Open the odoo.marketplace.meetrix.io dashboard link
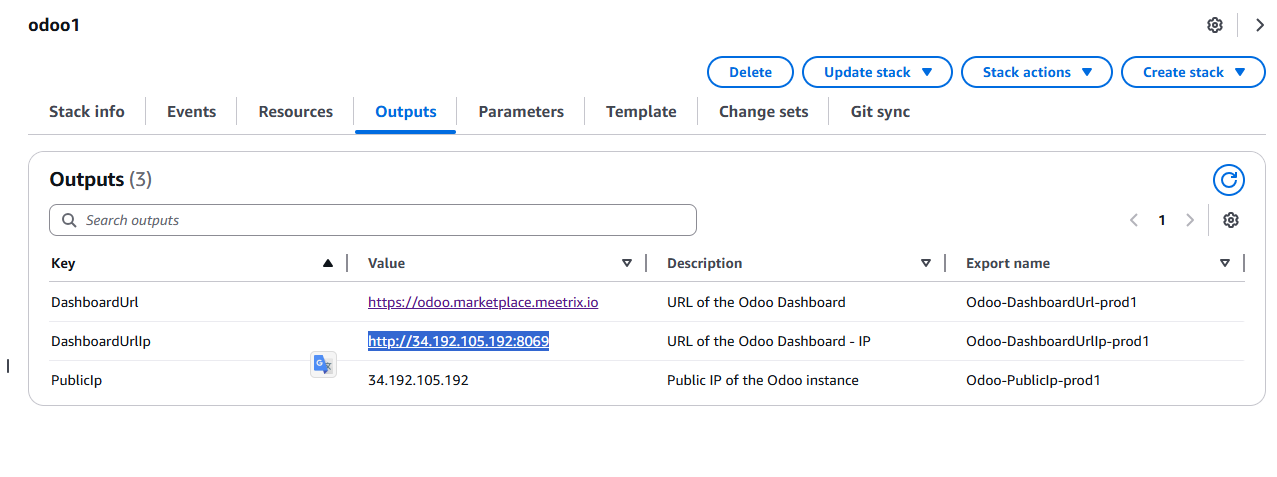 (x=483, y=302)
